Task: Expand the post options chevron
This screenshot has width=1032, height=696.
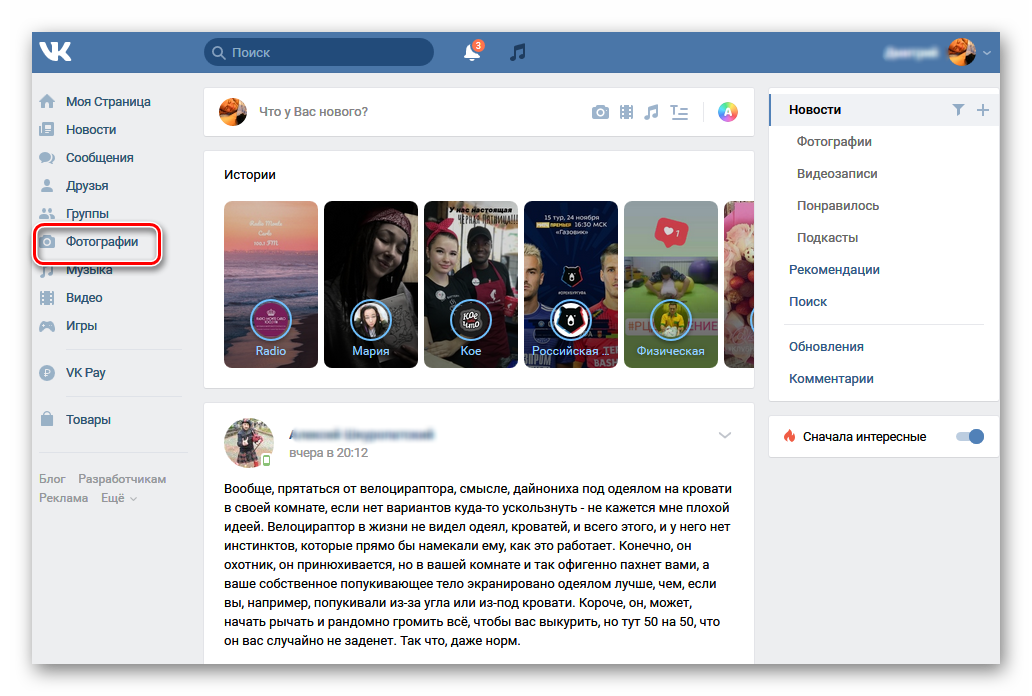Action: 725,435
